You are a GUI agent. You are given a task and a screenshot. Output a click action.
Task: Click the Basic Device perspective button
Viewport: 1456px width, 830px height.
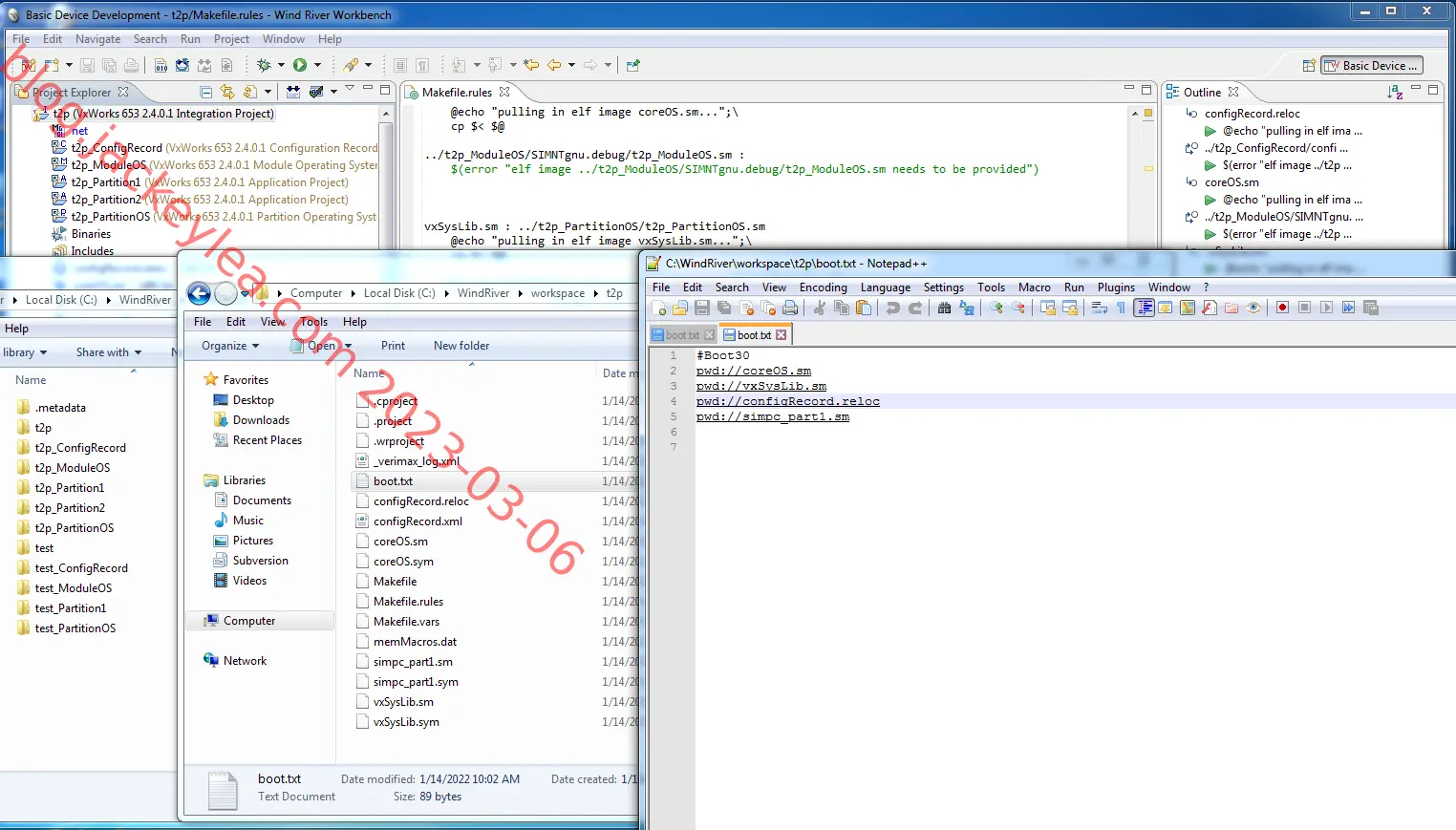[1373, 65]
